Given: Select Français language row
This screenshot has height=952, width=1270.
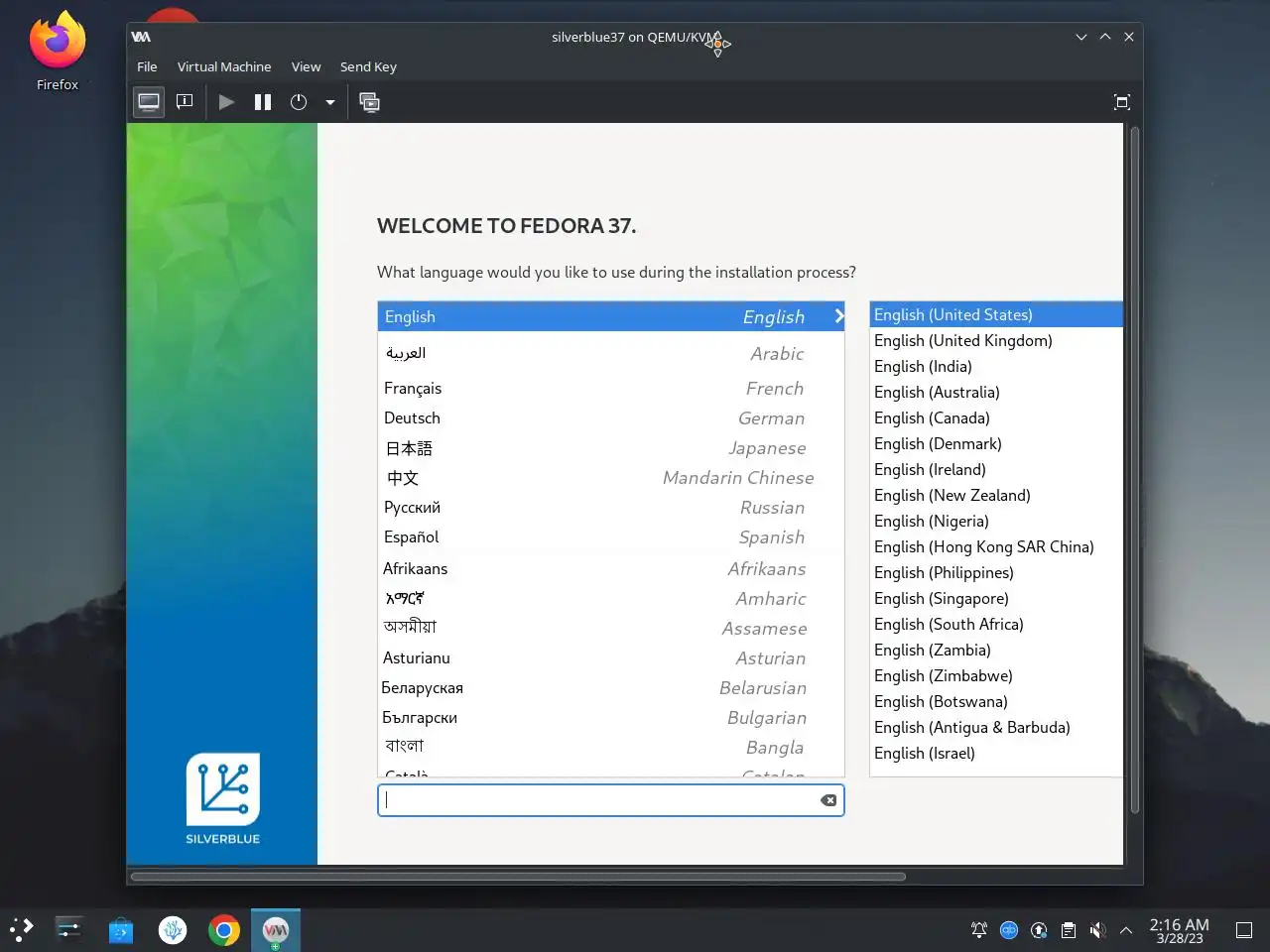Looking at the screenshot, I should click(x=611, y=388).
